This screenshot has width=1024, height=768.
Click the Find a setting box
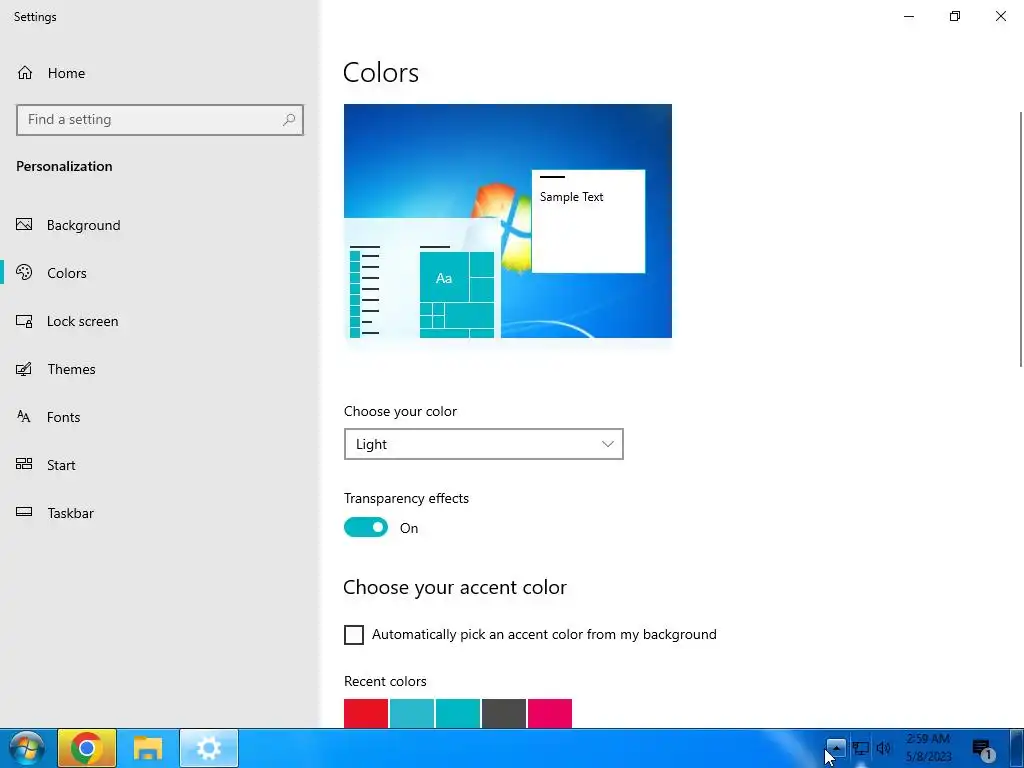pyautogui.click(x=160, y=120)
